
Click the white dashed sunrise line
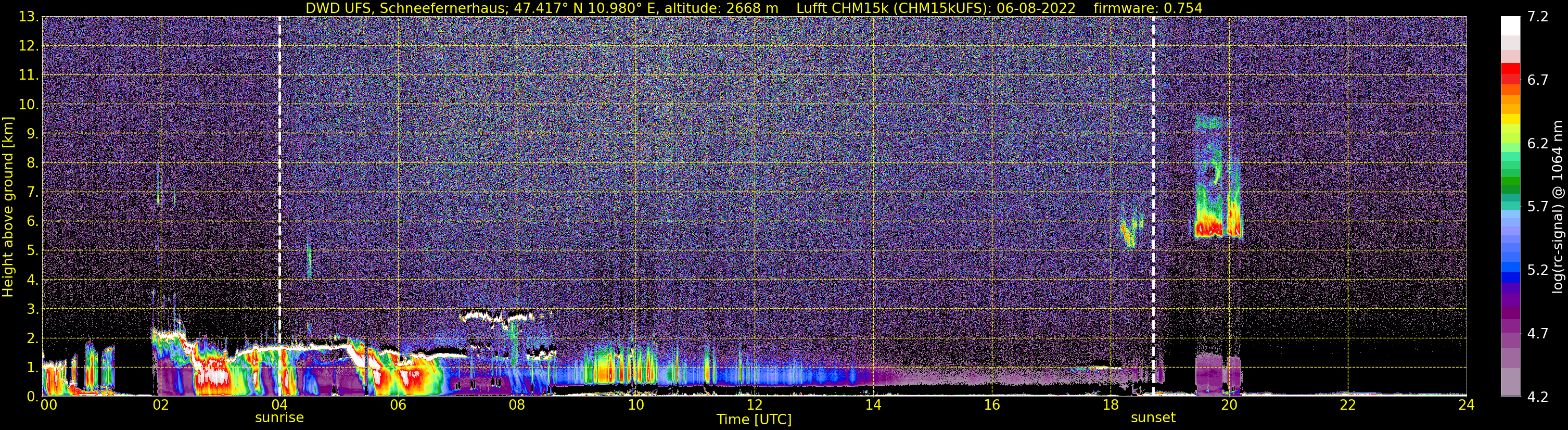pyautogui.click(x=279, y=207)
